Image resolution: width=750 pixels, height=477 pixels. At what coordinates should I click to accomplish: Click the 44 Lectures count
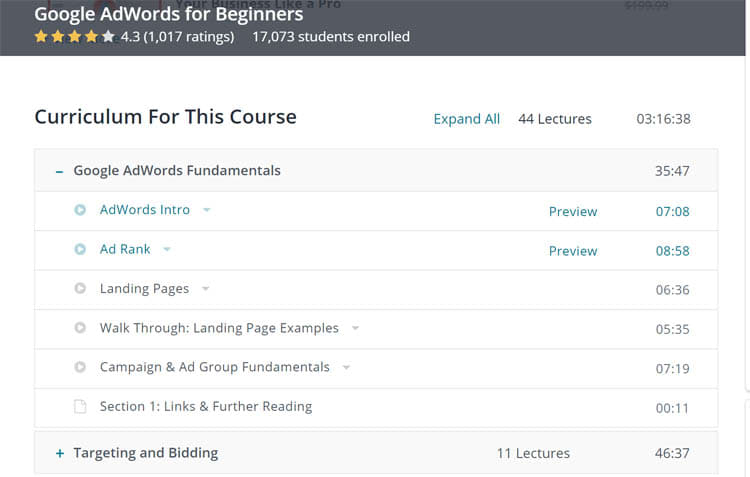coord(555,119)
